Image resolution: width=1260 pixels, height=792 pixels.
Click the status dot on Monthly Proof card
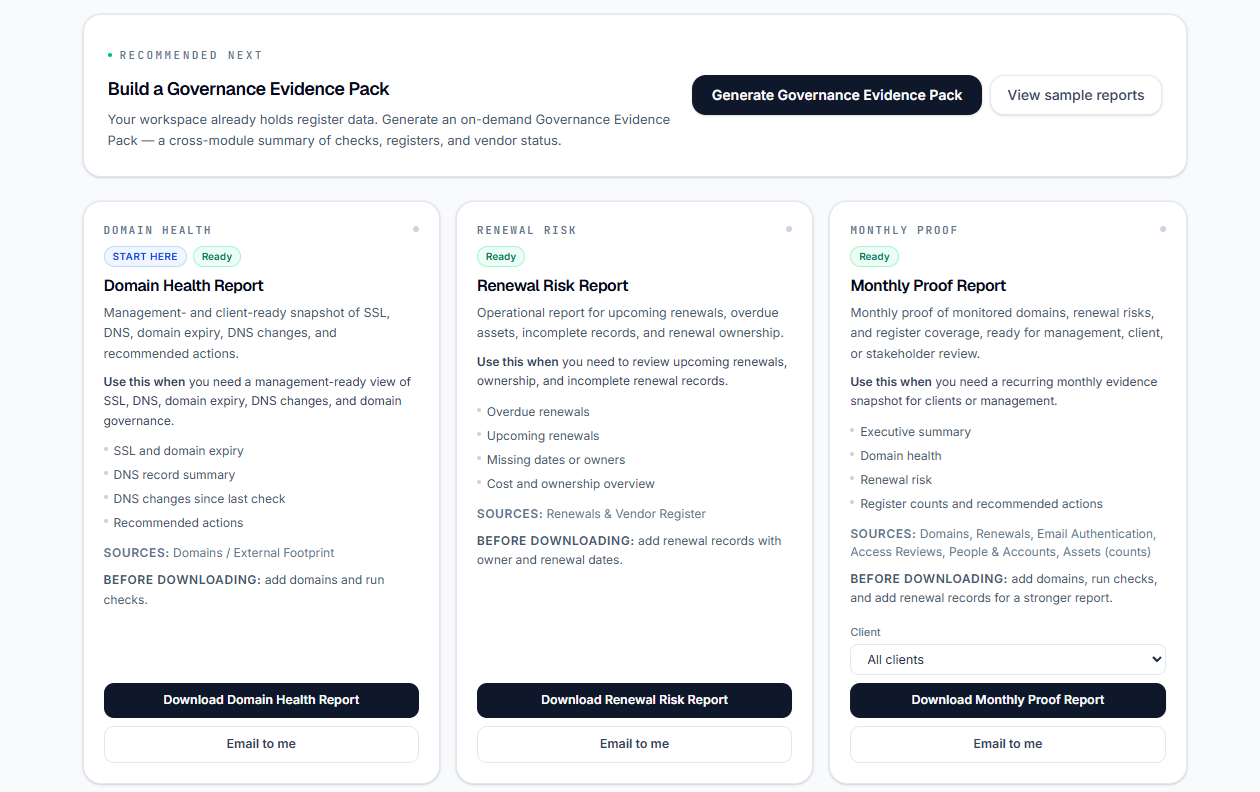(x=1163, y=229)
